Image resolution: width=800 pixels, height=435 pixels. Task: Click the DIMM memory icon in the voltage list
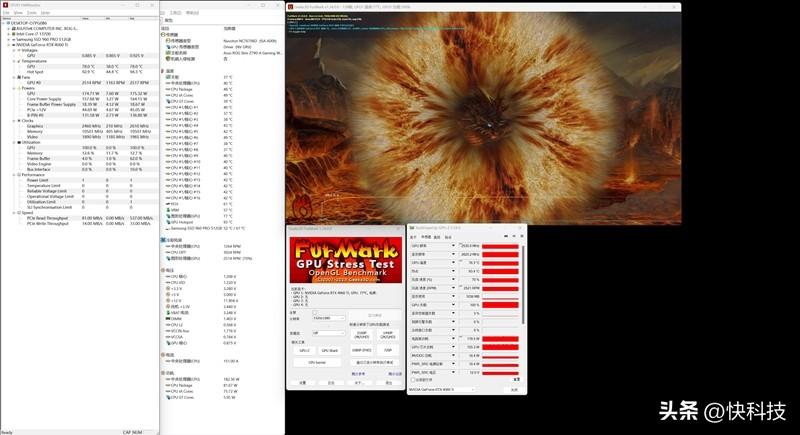(167, 319)
